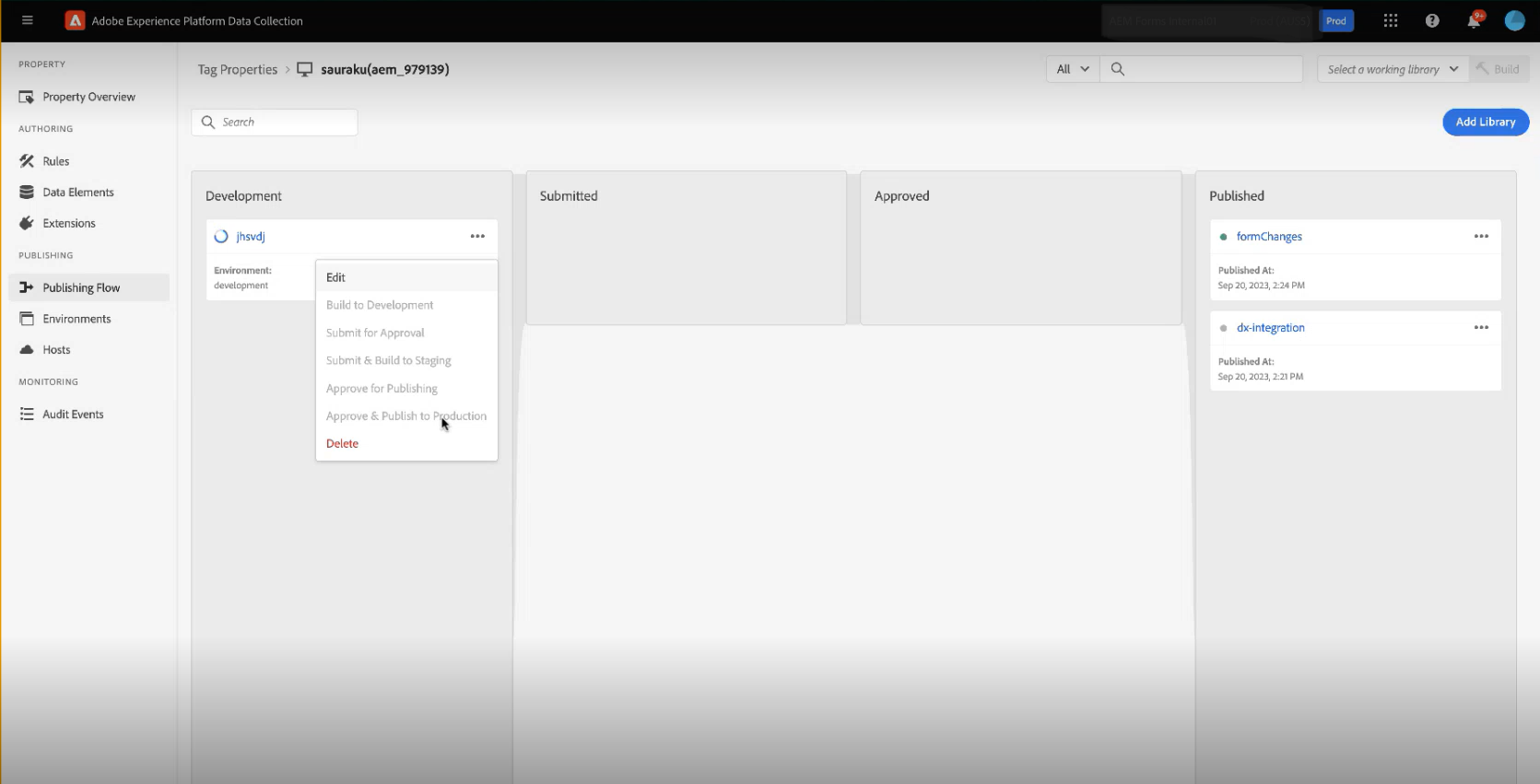This screenshot has width=1540, height=784.
Task: Click the Rules hammer icon
Action: tap(27, 161)
